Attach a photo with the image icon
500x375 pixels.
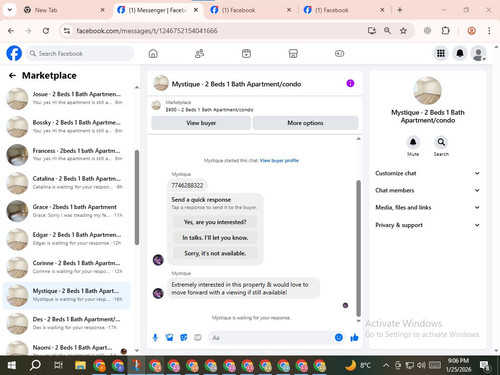click(170, 338)
